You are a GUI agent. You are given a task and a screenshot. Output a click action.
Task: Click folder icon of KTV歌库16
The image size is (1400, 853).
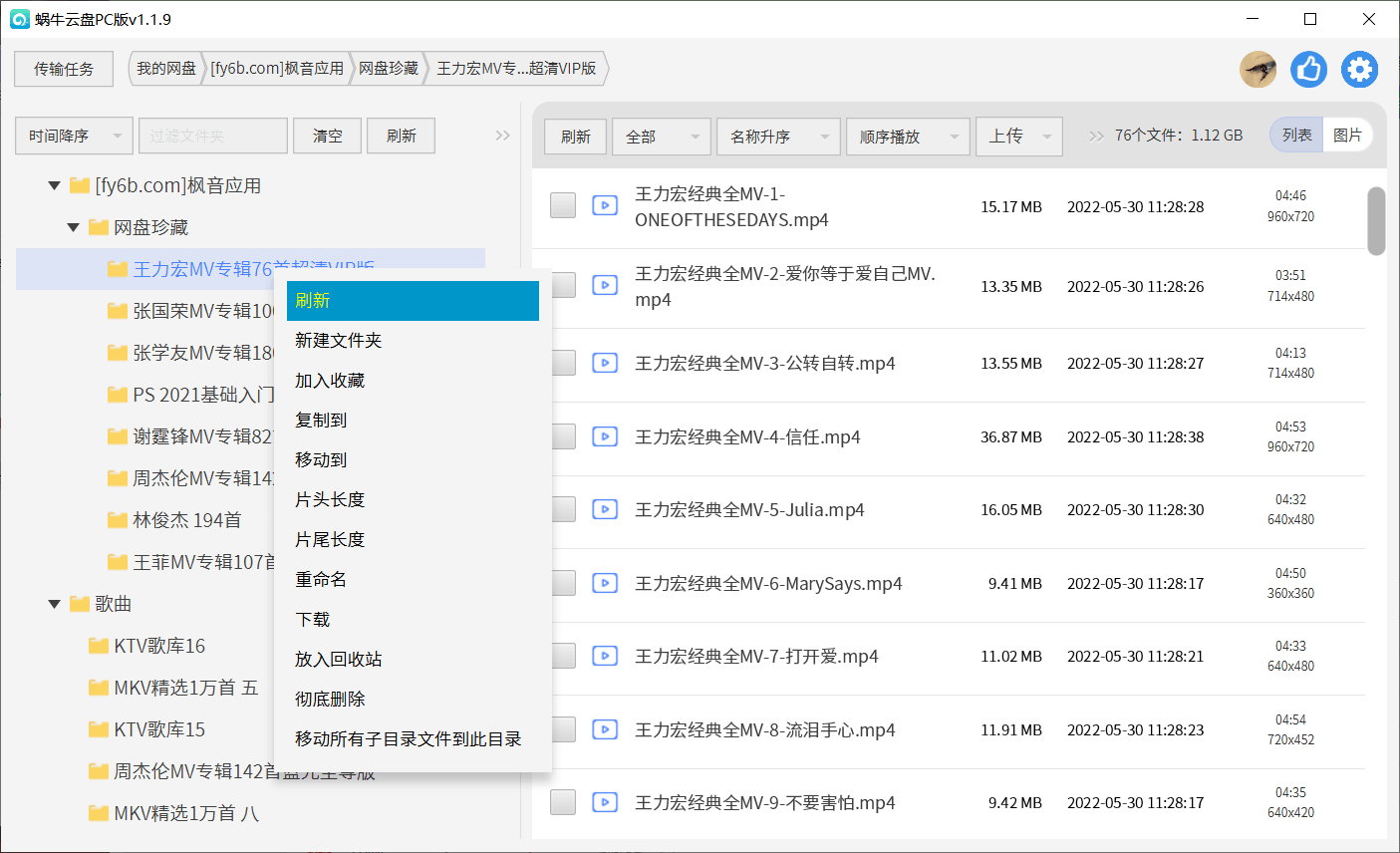click(99, 646)
